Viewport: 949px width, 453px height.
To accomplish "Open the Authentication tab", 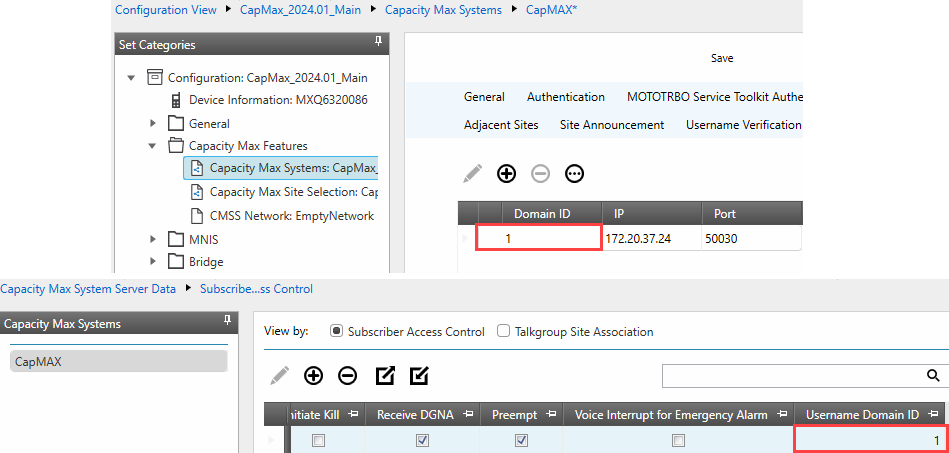I will pos(565,97).
